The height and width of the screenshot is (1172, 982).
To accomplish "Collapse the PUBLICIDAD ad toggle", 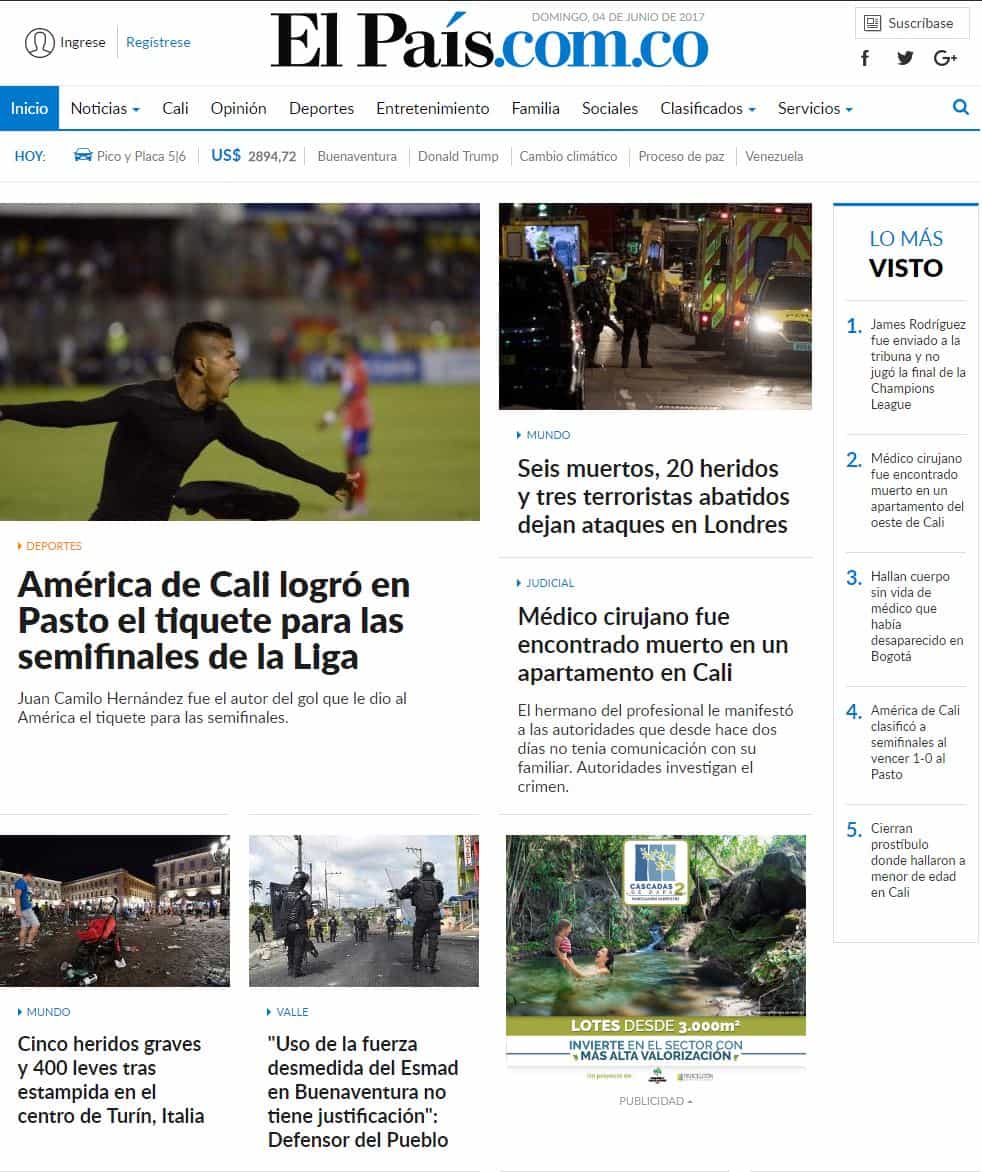I will pyautogui.click(x=655, y=1101).
